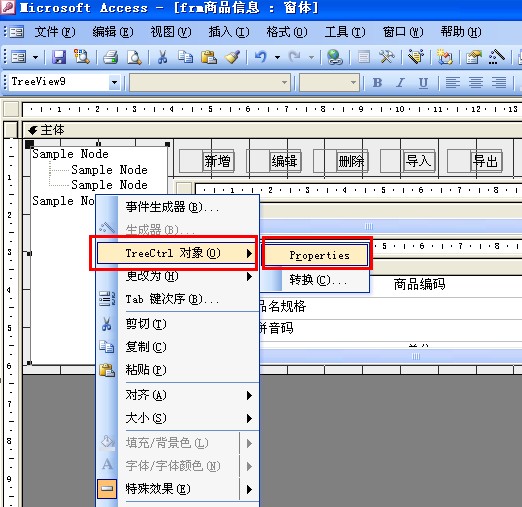Click the Print icon in toolbar
Viewport: 522px width, 507px height.
click(x=111, y=57)
